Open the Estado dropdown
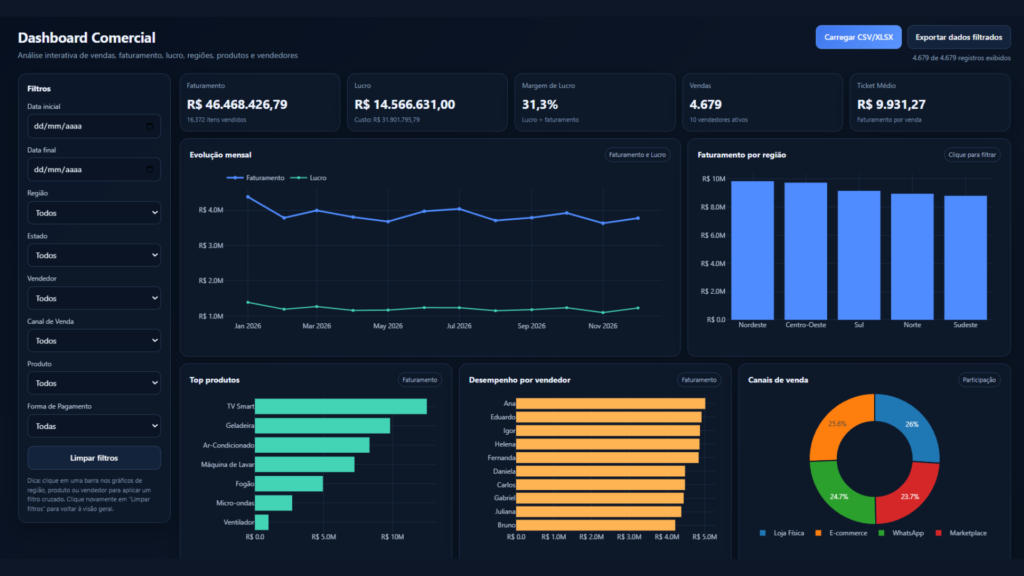1024x576 pixels. [94, 255]
